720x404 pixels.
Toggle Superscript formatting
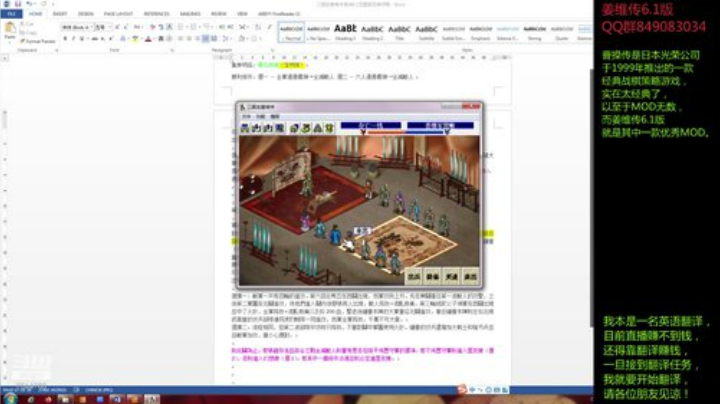(111, 39)
